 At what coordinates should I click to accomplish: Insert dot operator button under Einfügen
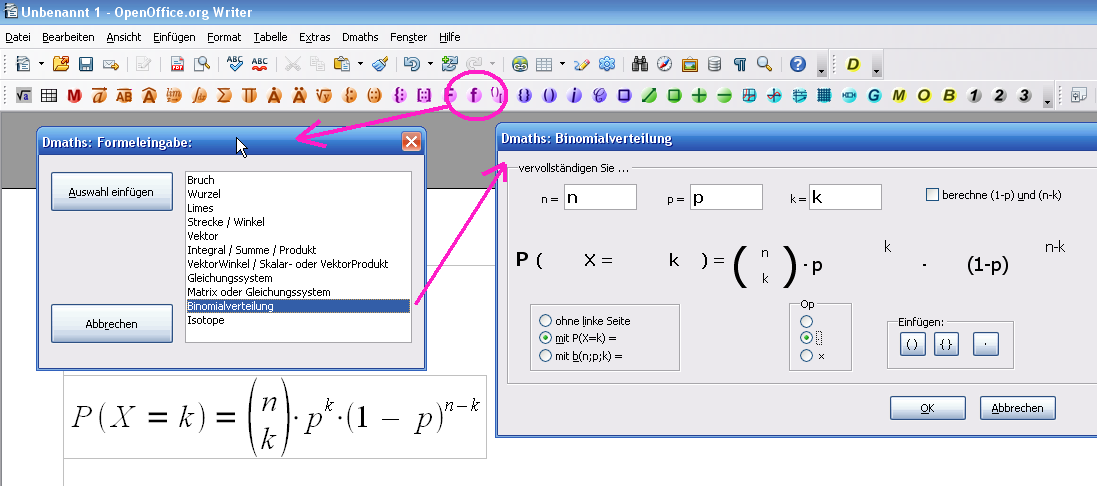coord(985,344)
